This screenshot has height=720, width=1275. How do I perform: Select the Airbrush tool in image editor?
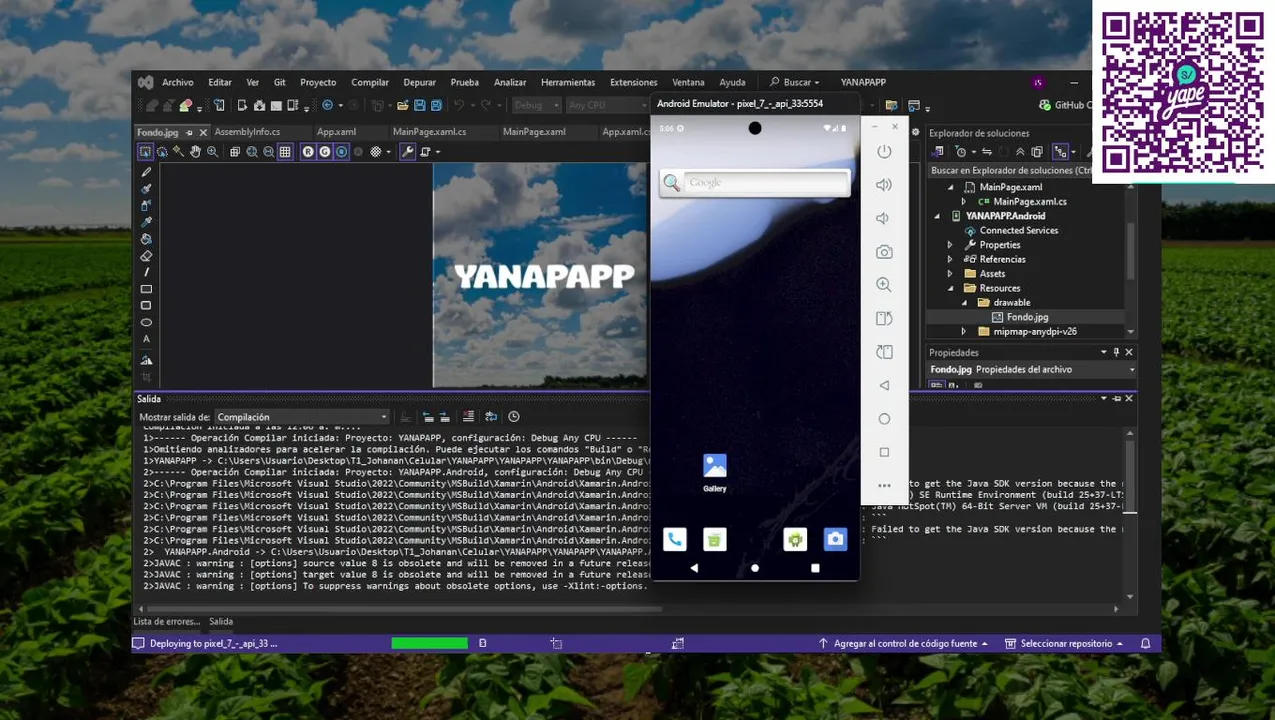pyautogui.click(x=146, y=205)
